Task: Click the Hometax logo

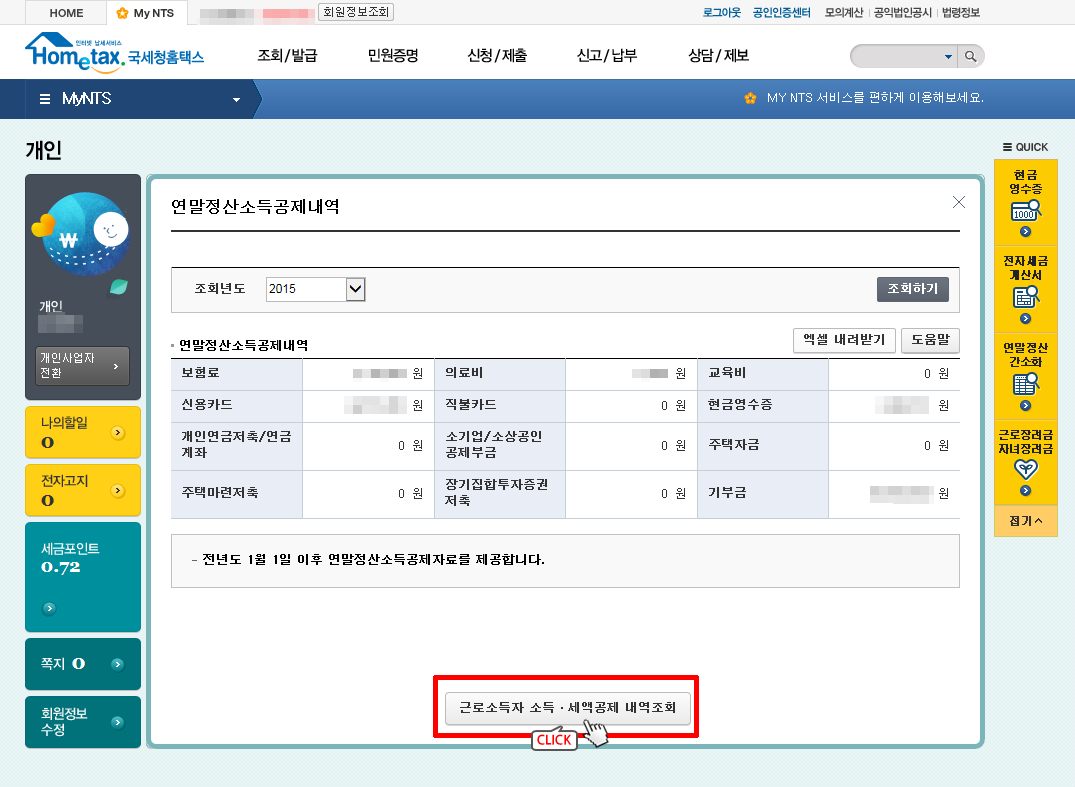Action: [113, 53]
